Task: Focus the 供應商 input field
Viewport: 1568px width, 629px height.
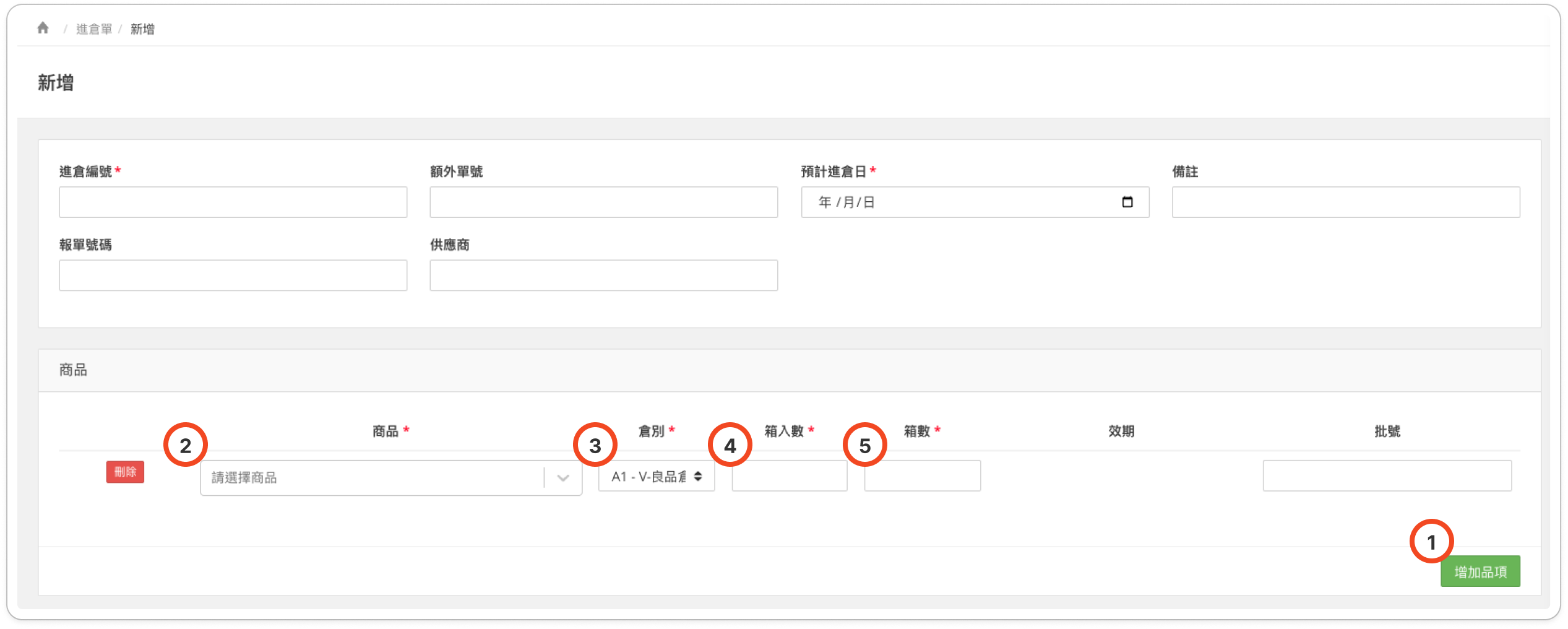Action: click(x=603, y=275)
